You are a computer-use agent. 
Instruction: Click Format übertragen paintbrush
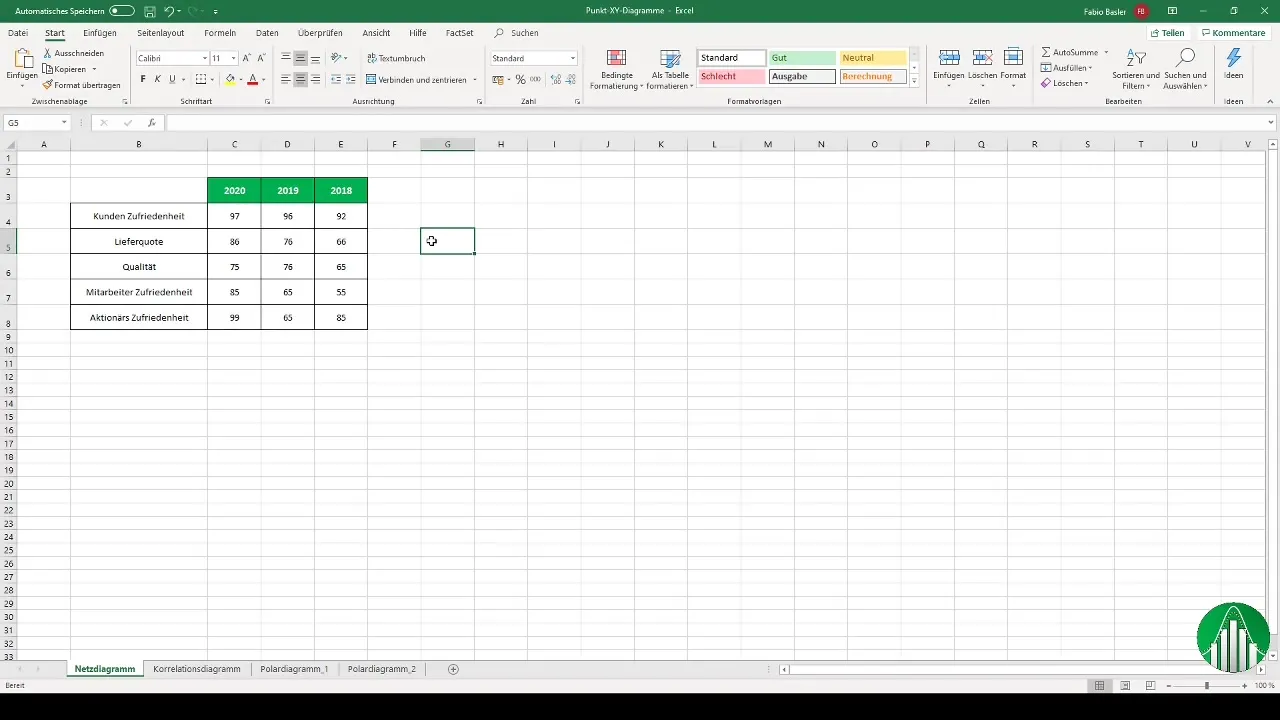tap(48, 85)
